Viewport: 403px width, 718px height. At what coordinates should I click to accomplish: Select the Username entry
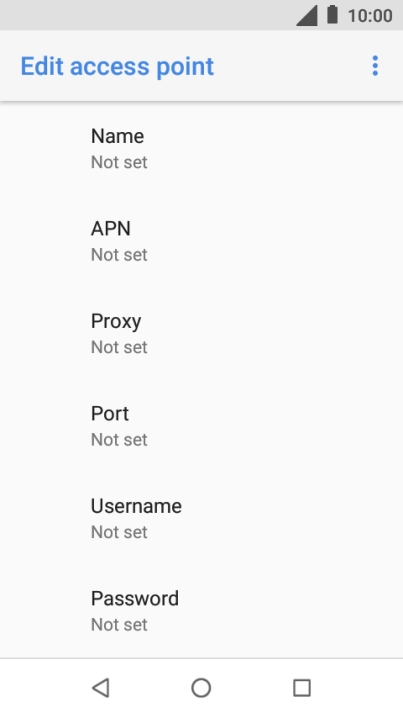pyautogui.click(x=202, y=519)
